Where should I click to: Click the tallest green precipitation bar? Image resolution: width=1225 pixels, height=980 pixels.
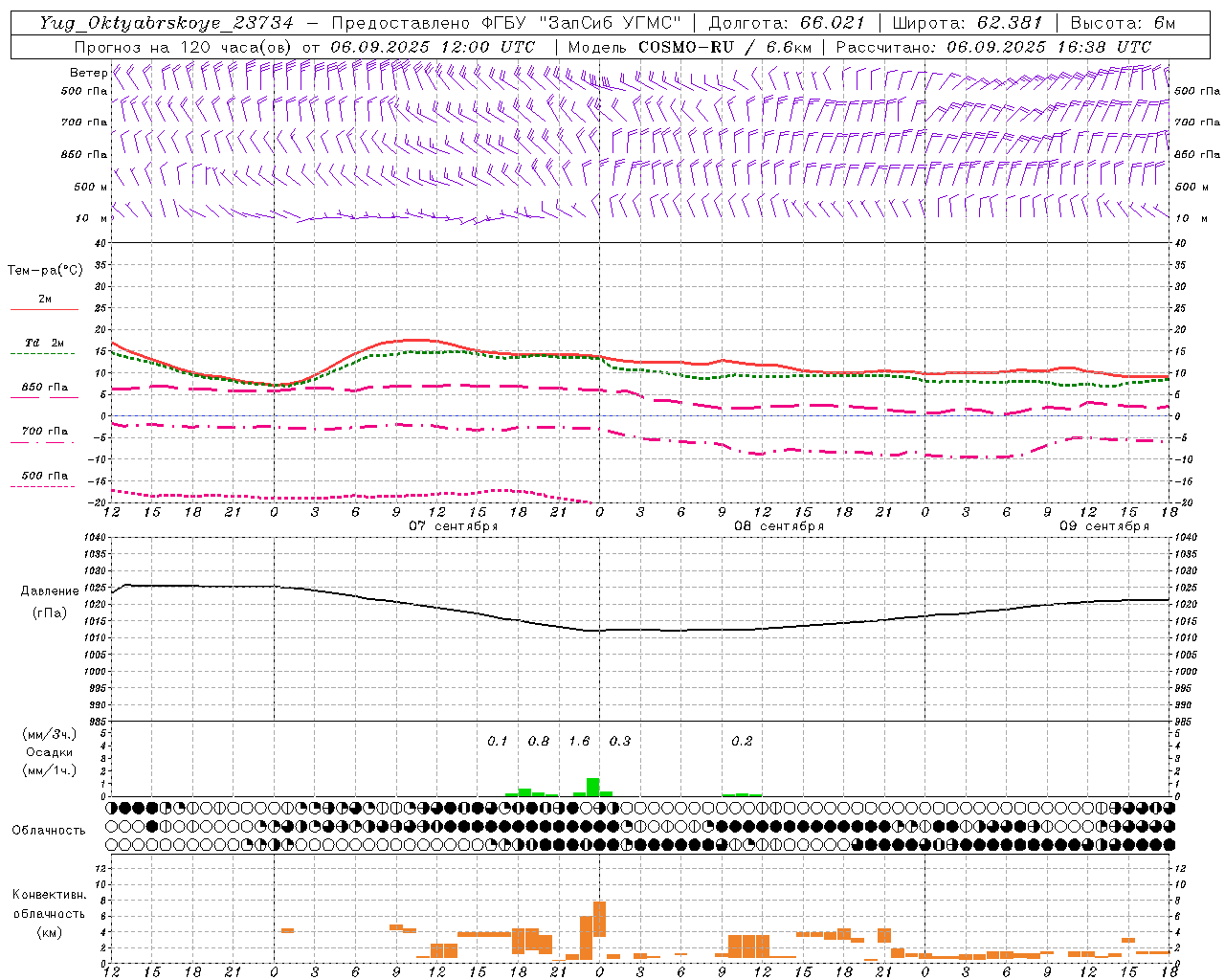click(592, 787)
